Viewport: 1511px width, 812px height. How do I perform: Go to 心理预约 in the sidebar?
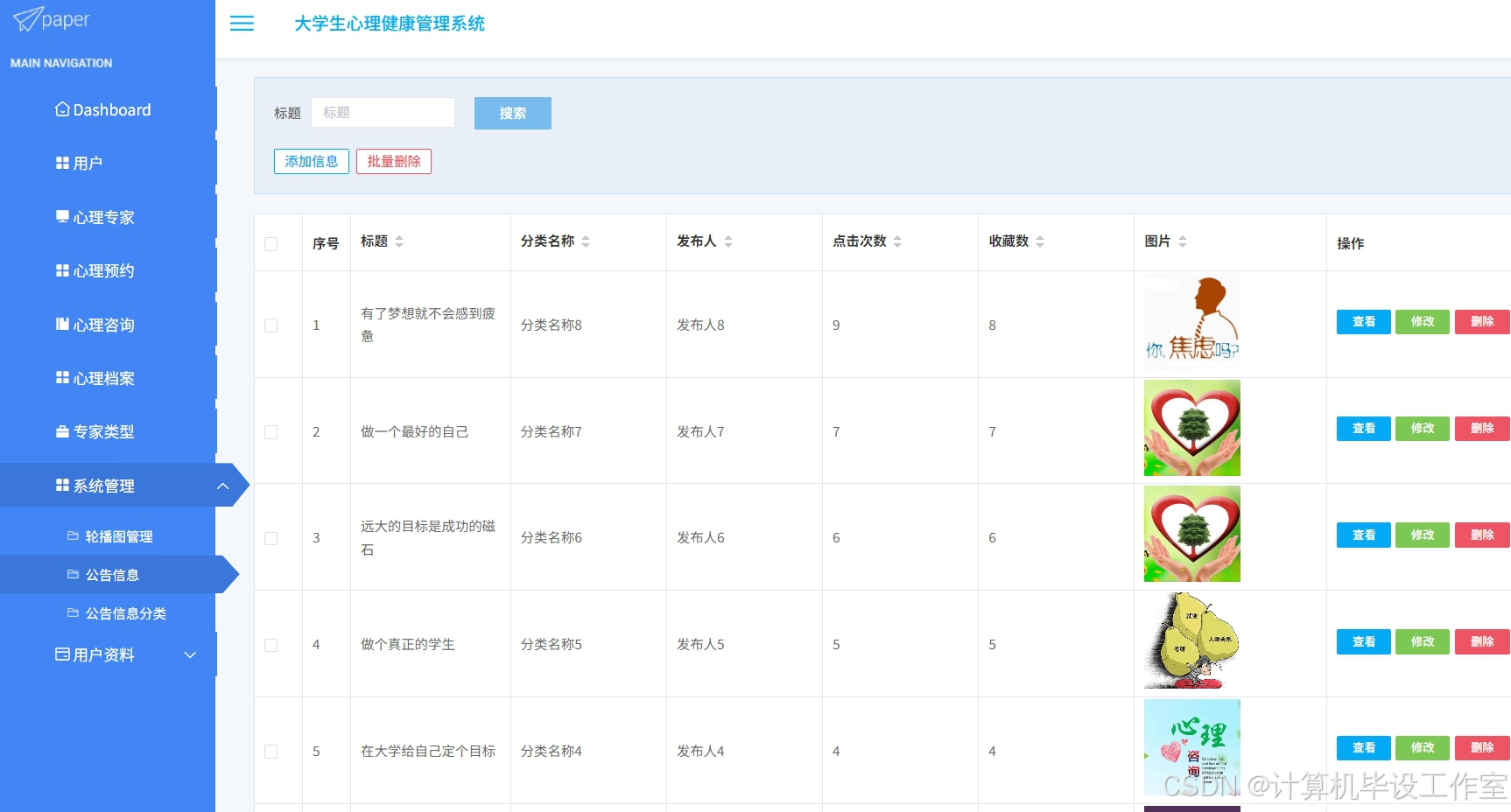click(x=103, y=270)
